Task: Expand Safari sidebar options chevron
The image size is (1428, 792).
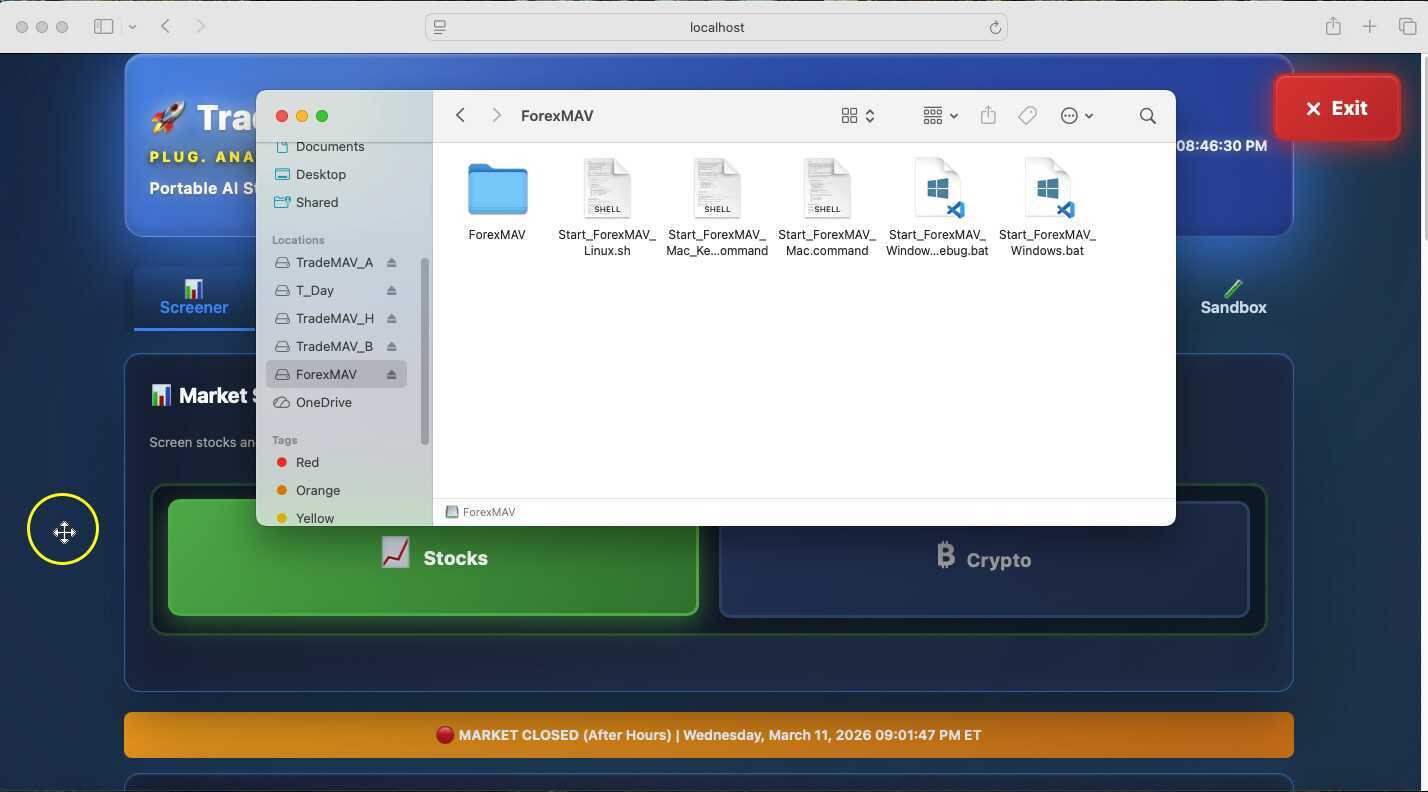Action: tap(132, 27)
